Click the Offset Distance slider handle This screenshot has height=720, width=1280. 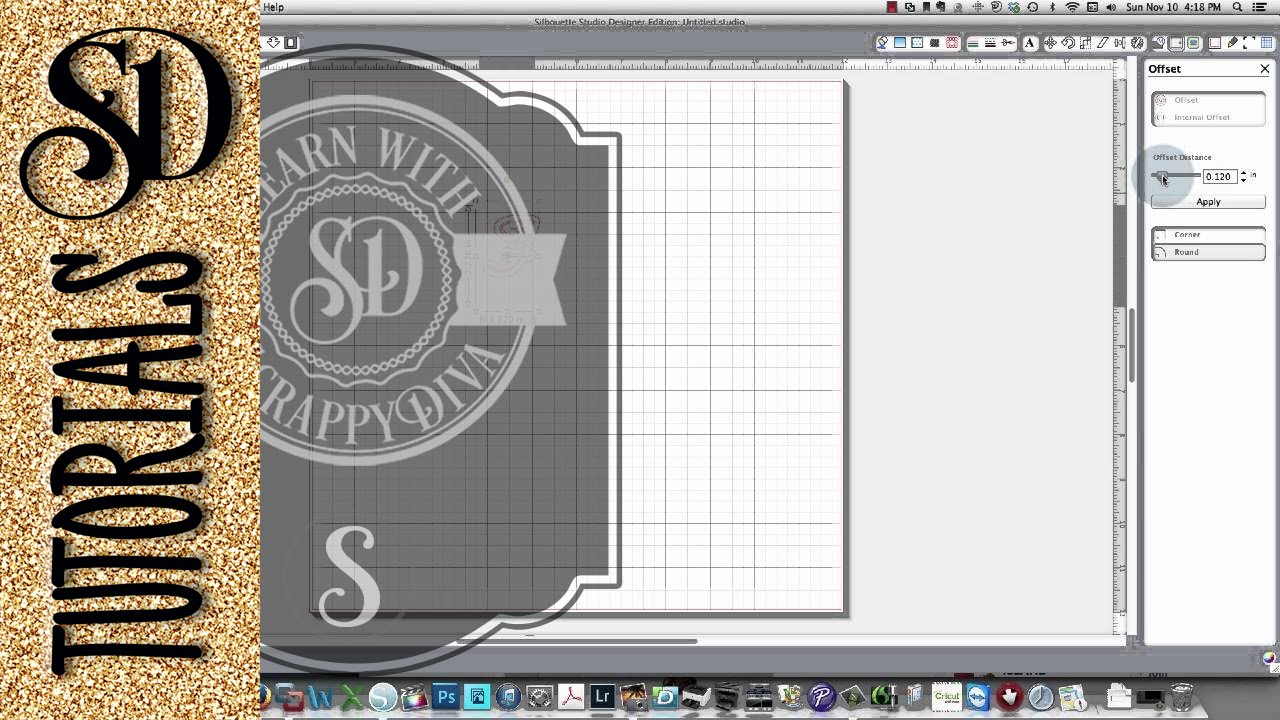point(1162,177)
